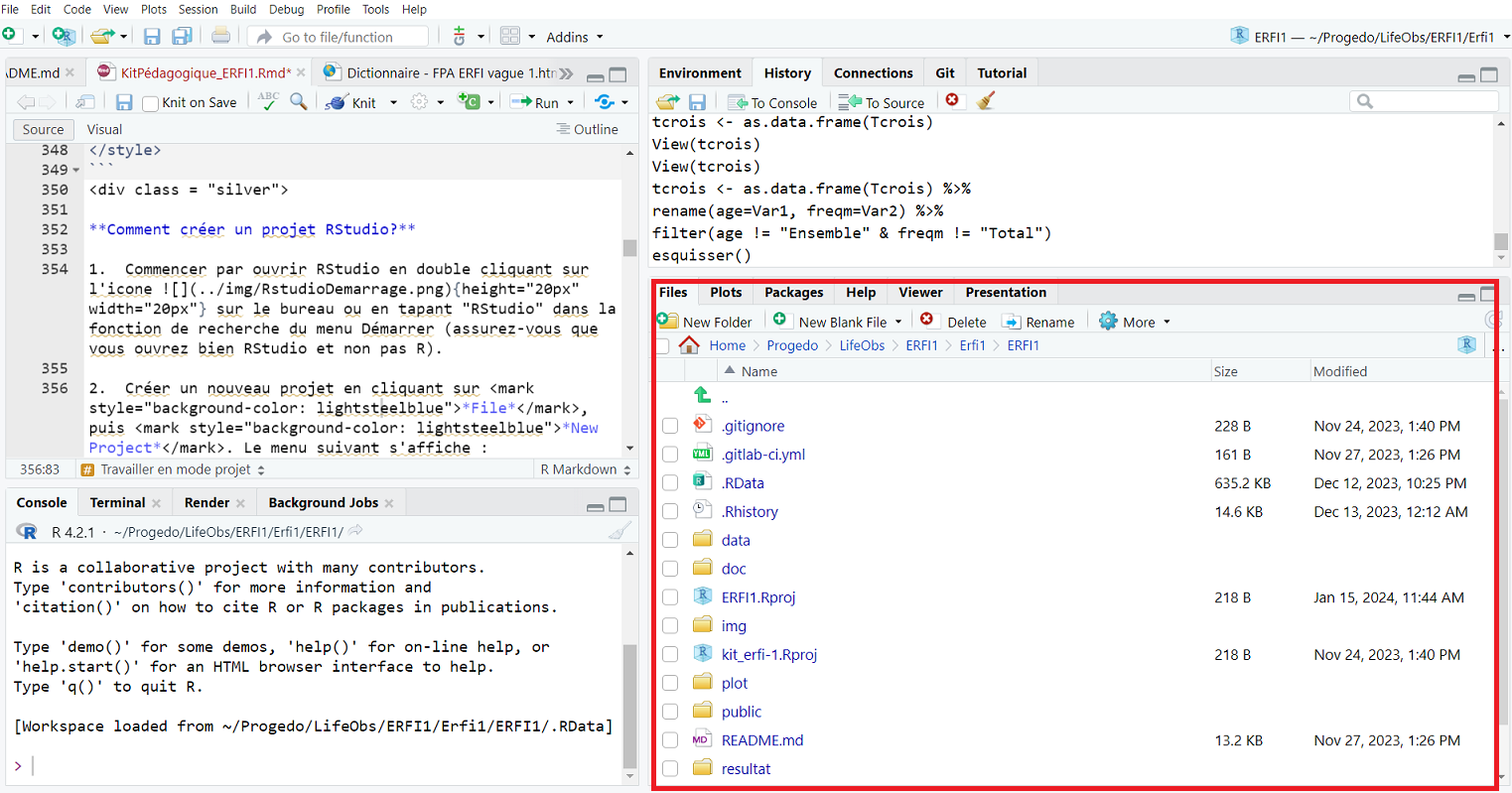
Task: Save all open documents icon
Action: (x=182, y=37)
